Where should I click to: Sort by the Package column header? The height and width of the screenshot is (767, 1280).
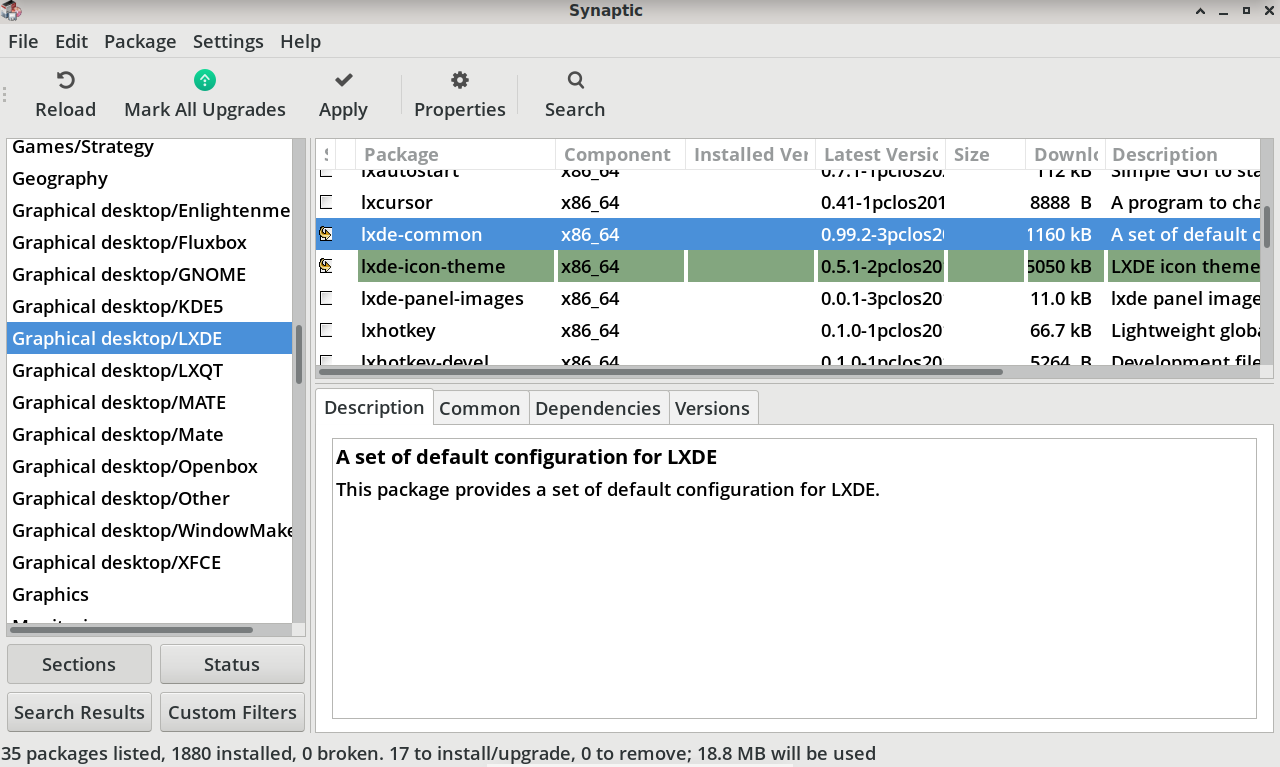point(456,154)
